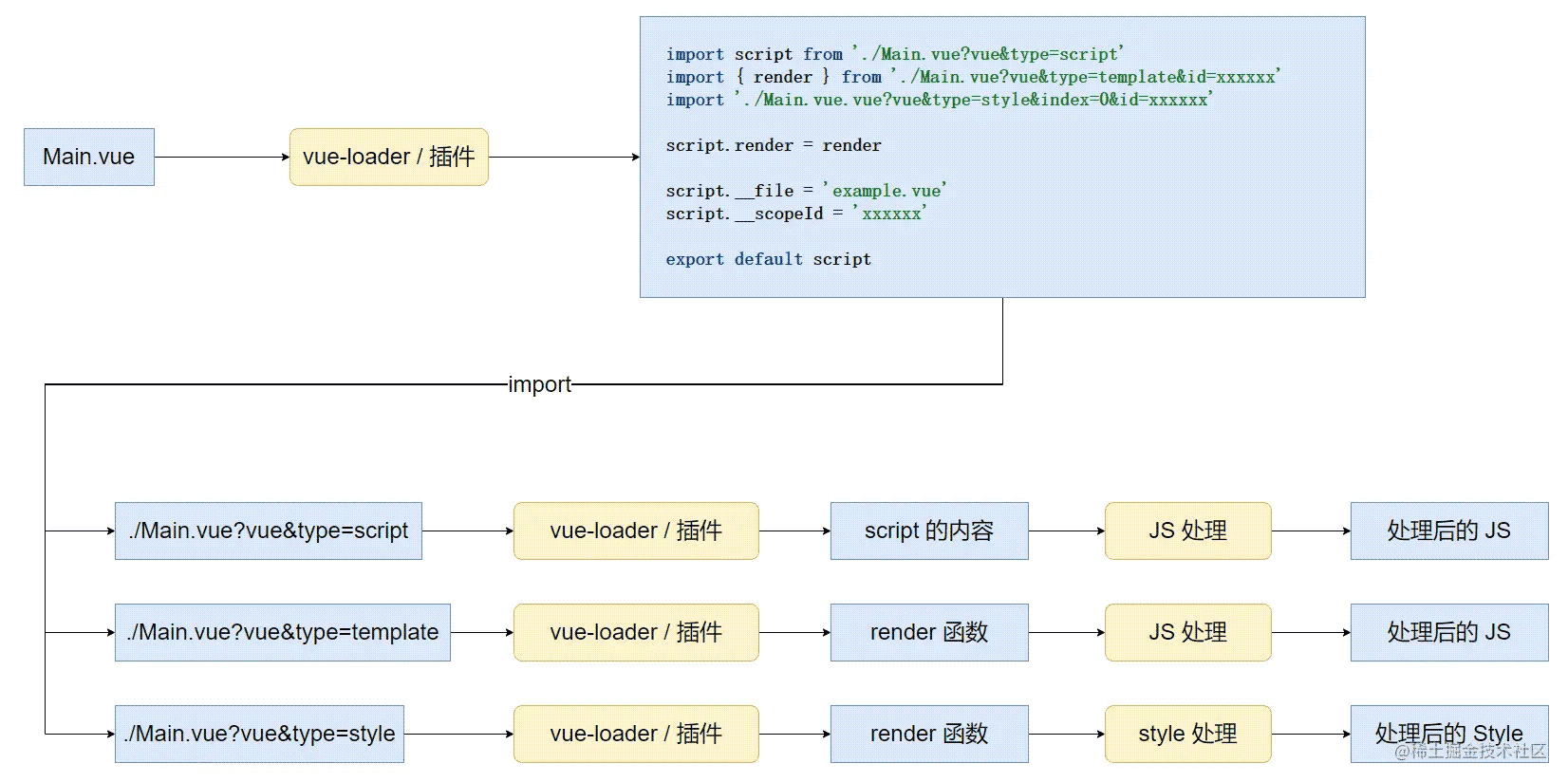This screenshot has width=1568, height=782.
Task: Select 'render 函数' box in style row
Action: tap(929, 734)
